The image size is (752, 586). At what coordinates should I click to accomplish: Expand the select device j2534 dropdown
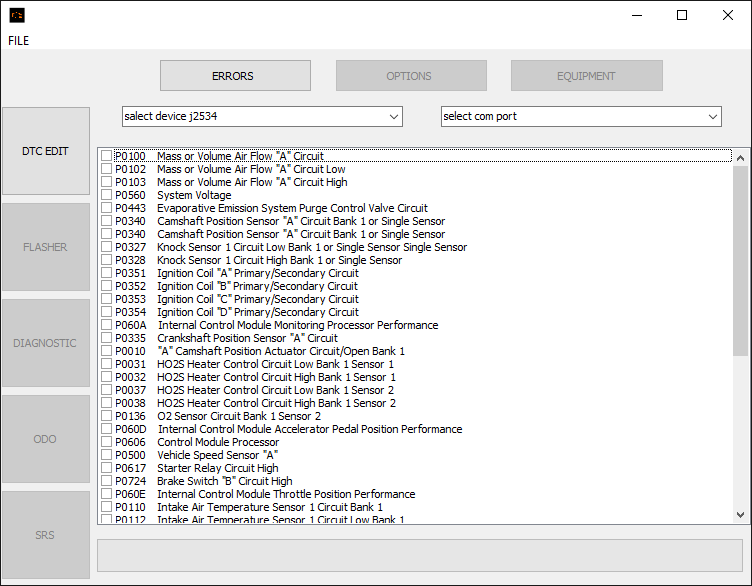coord(262,117)
